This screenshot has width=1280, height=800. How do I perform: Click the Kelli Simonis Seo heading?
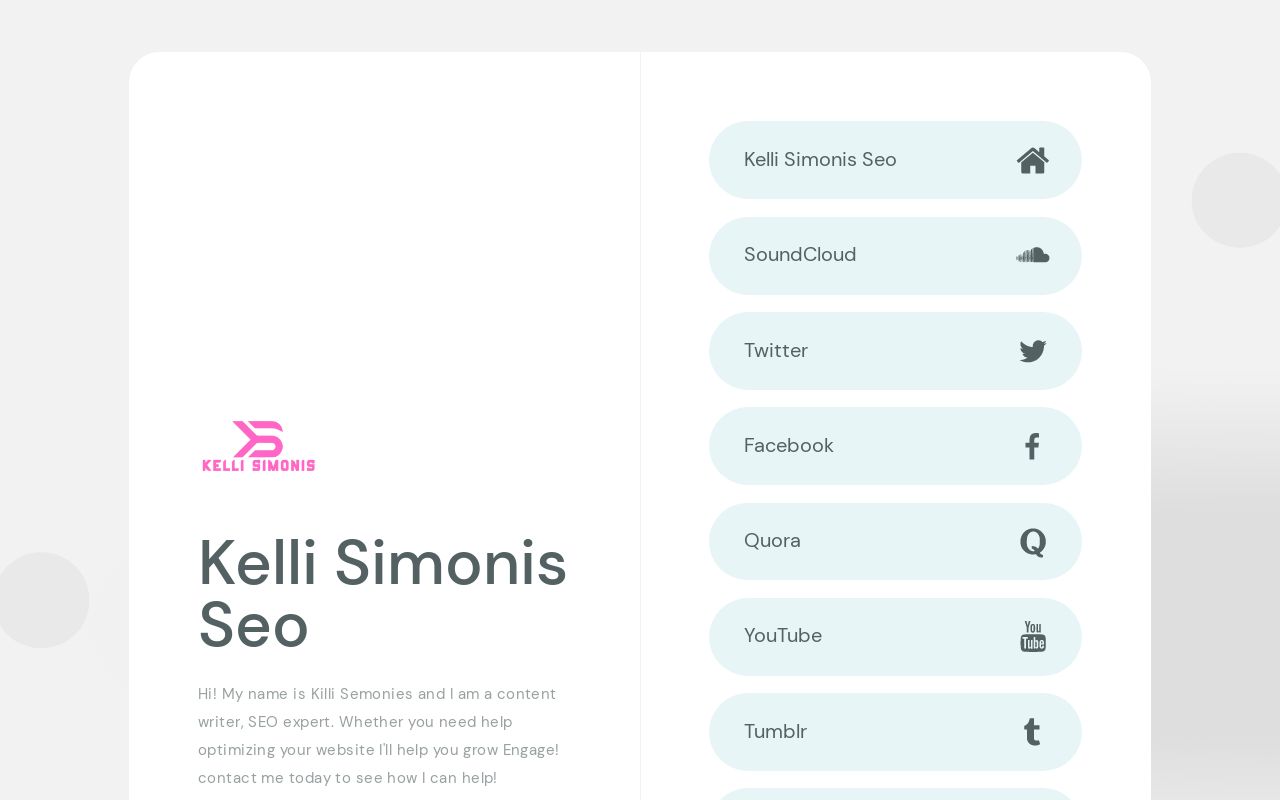(x=383, y=593)
